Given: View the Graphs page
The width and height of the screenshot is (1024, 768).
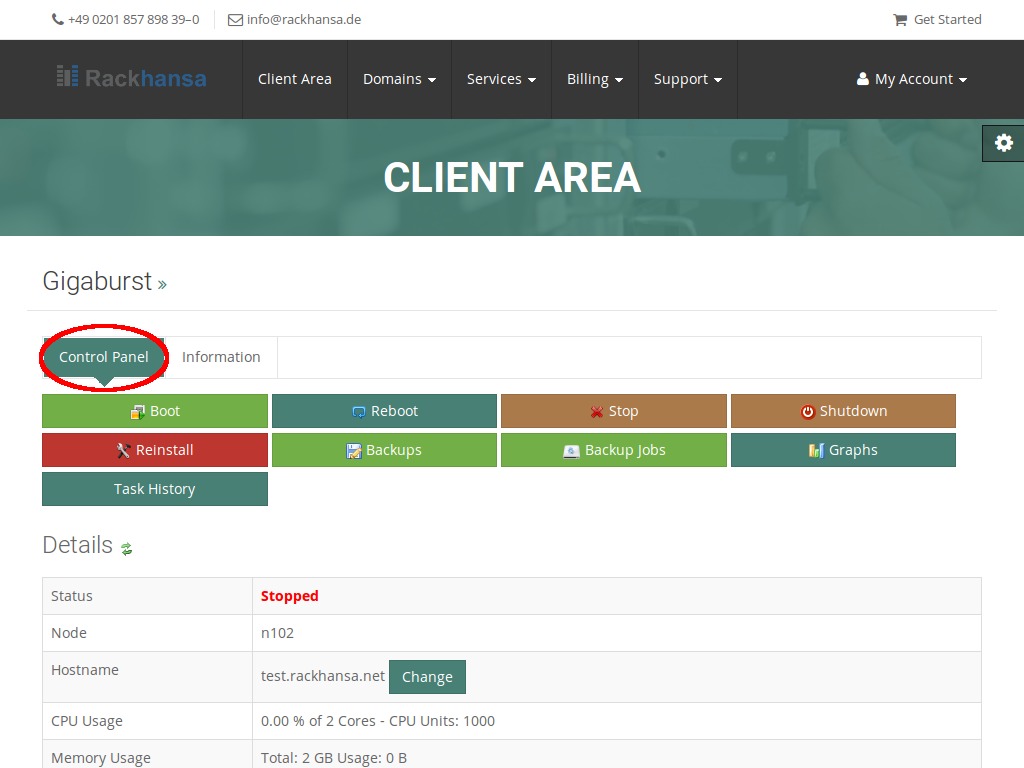Looking at the screenshot, I should (843, 450).
